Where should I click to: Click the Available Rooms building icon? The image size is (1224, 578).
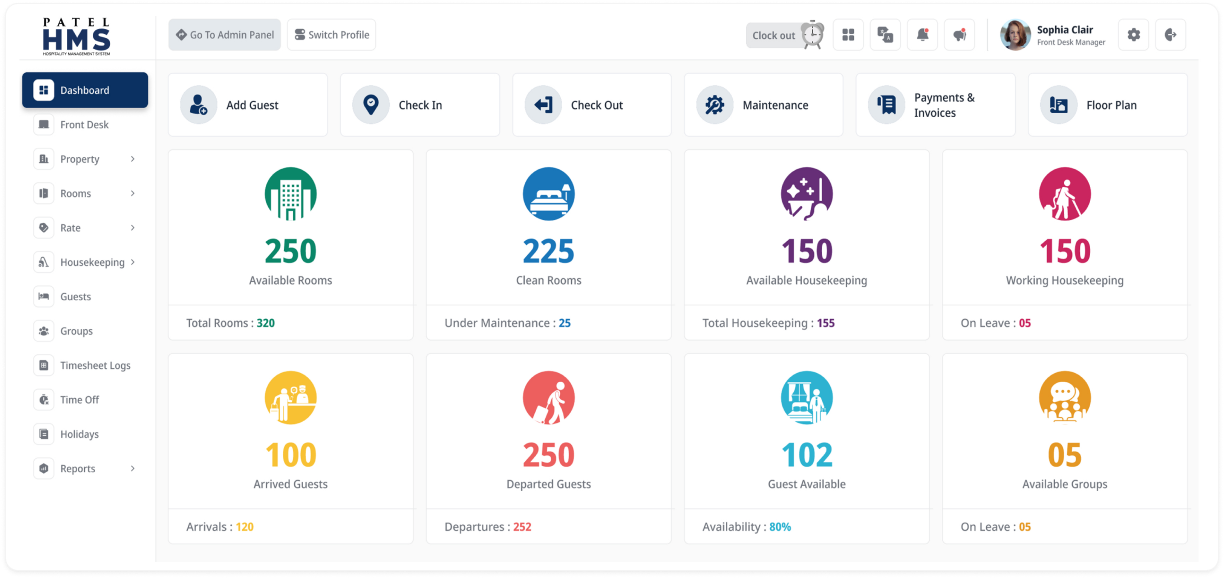tap(290, 194)
